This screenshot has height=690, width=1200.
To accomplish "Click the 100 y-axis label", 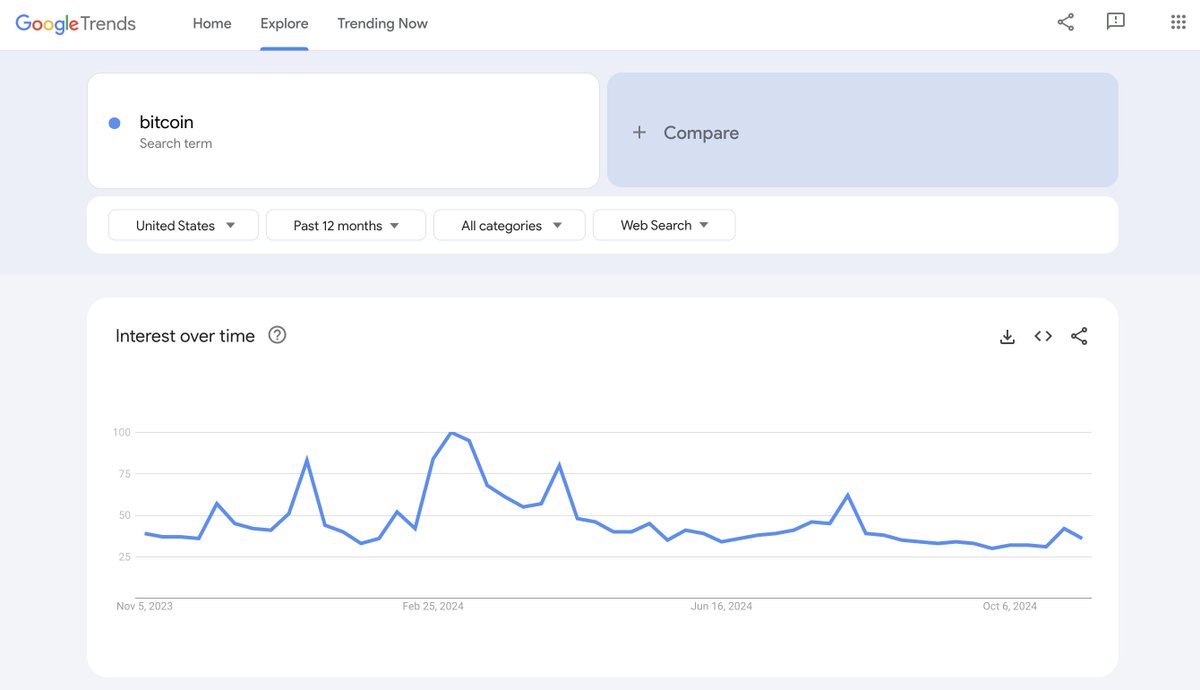I will coord(122,432).
